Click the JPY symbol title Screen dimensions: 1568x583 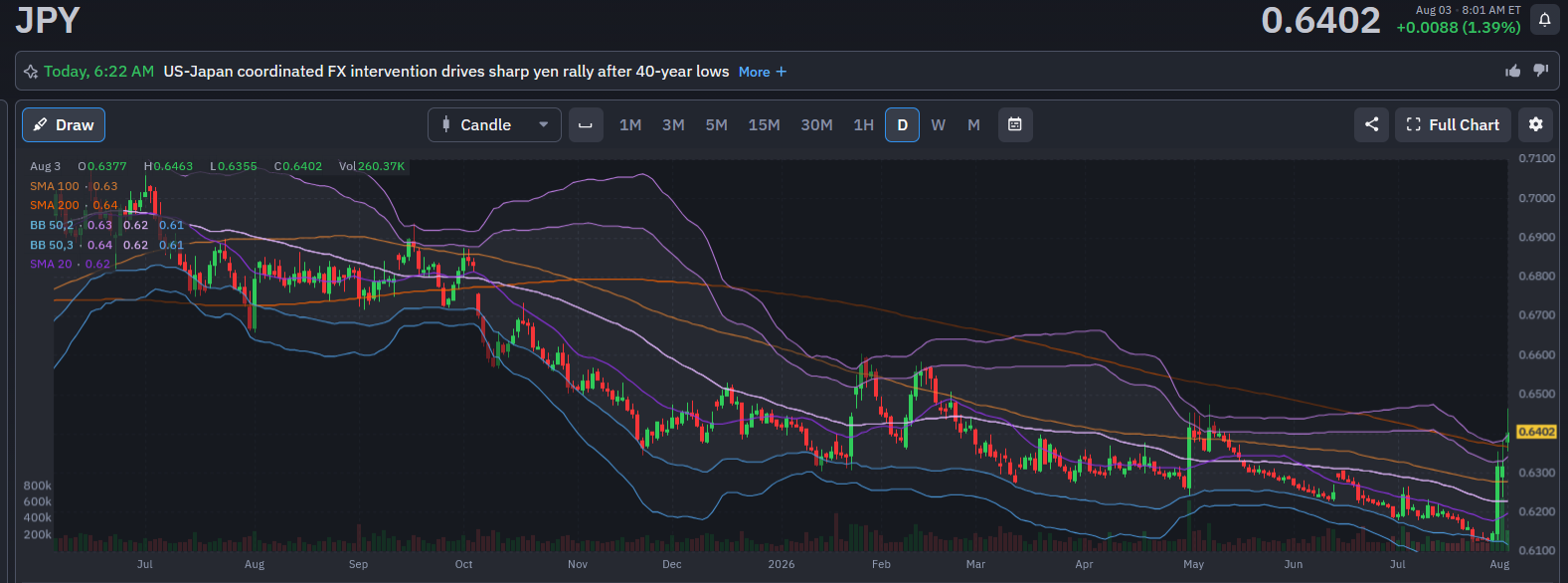[x=48, y=20]
